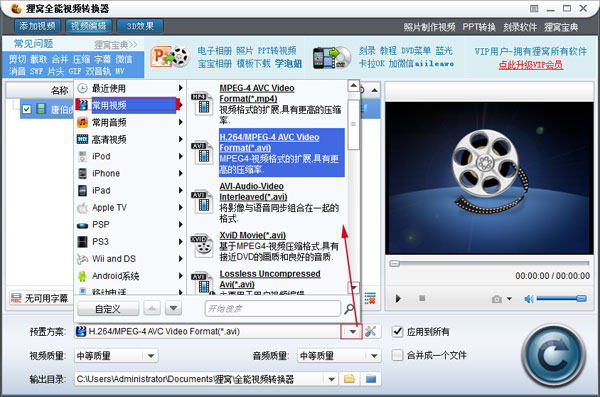Open the 音频质量 audio quality dropdown
Image resolution: width=600 pixels, height=397 pixels.
pos(374,356)
